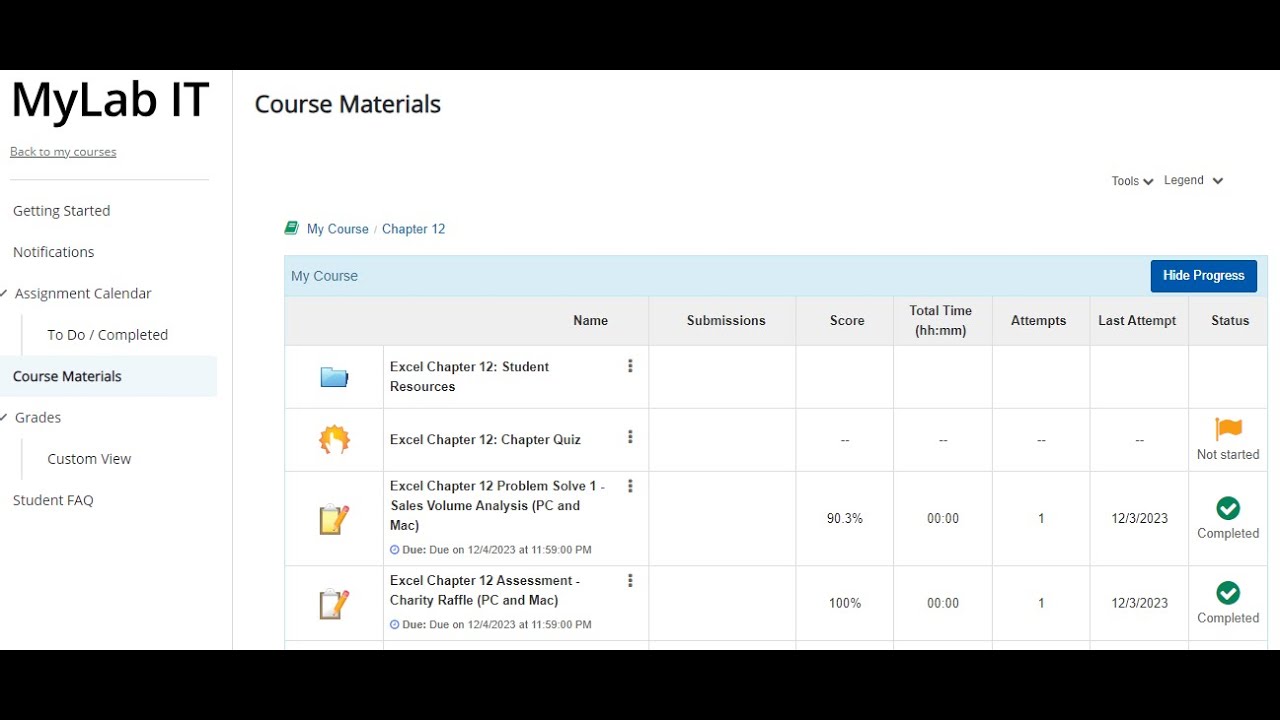Expand the Tools dropdown

1132,181
